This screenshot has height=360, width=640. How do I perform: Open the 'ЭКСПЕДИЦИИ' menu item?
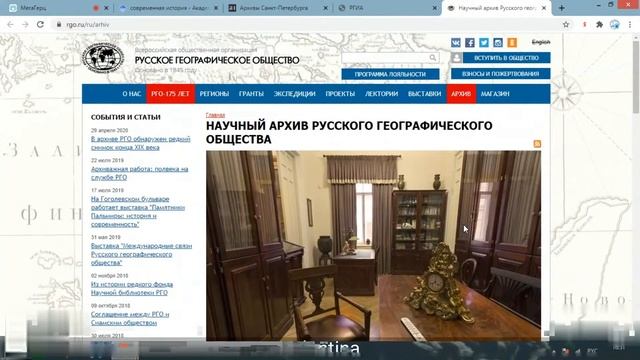click(294, 94)
